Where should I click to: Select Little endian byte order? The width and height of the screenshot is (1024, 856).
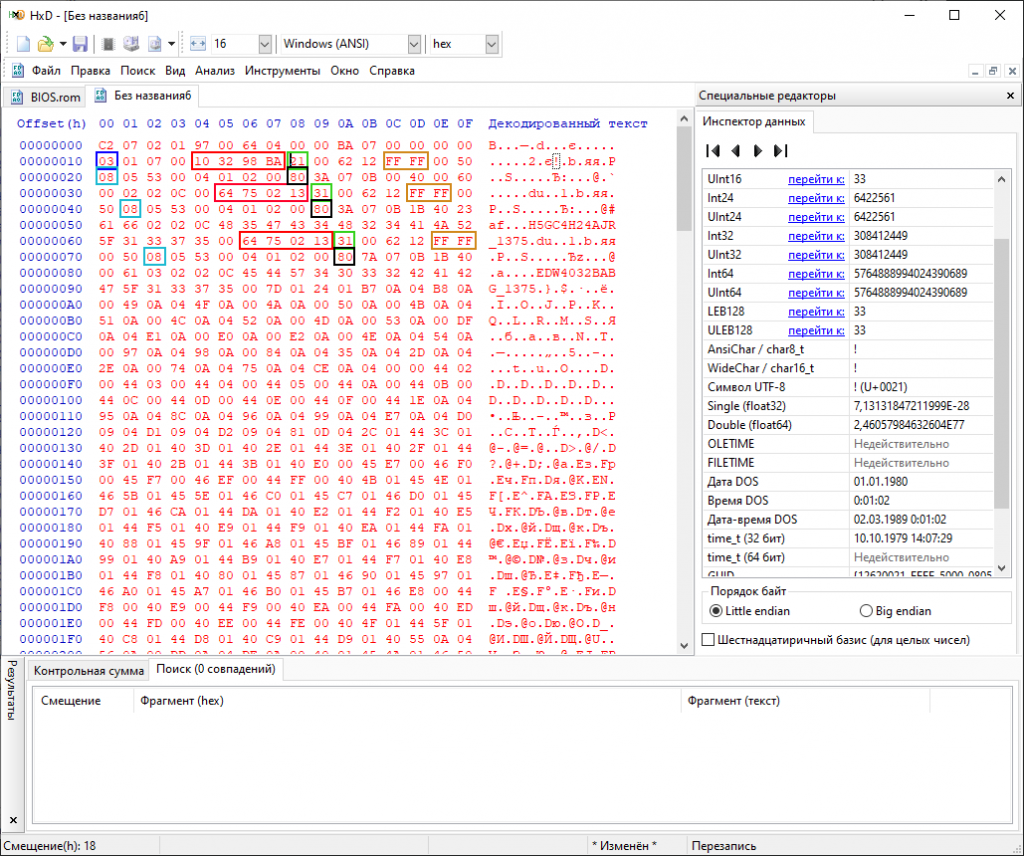(x=749, y=611)
